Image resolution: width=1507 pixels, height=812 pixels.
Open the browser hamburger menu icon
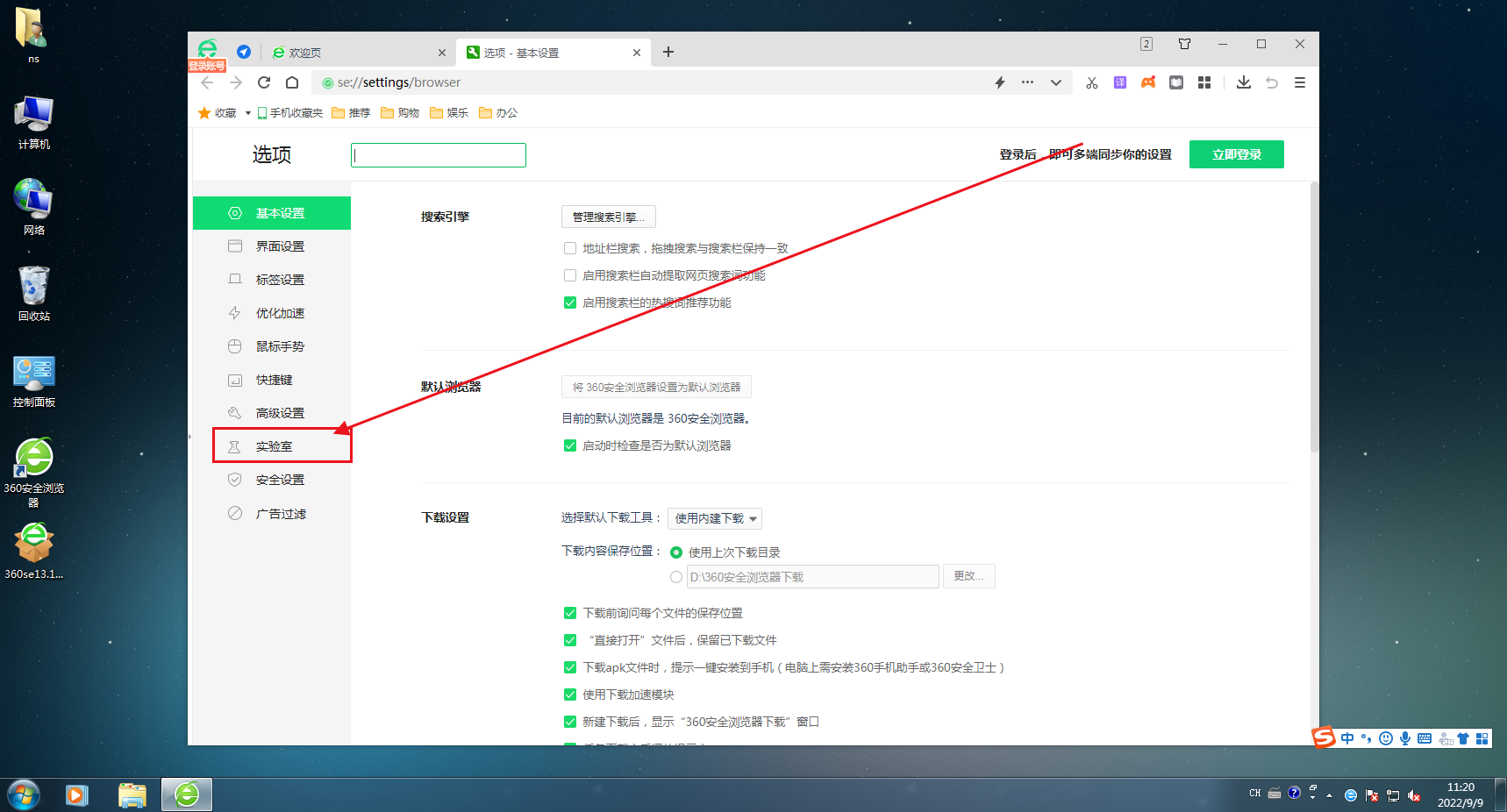coord(1300,82)
